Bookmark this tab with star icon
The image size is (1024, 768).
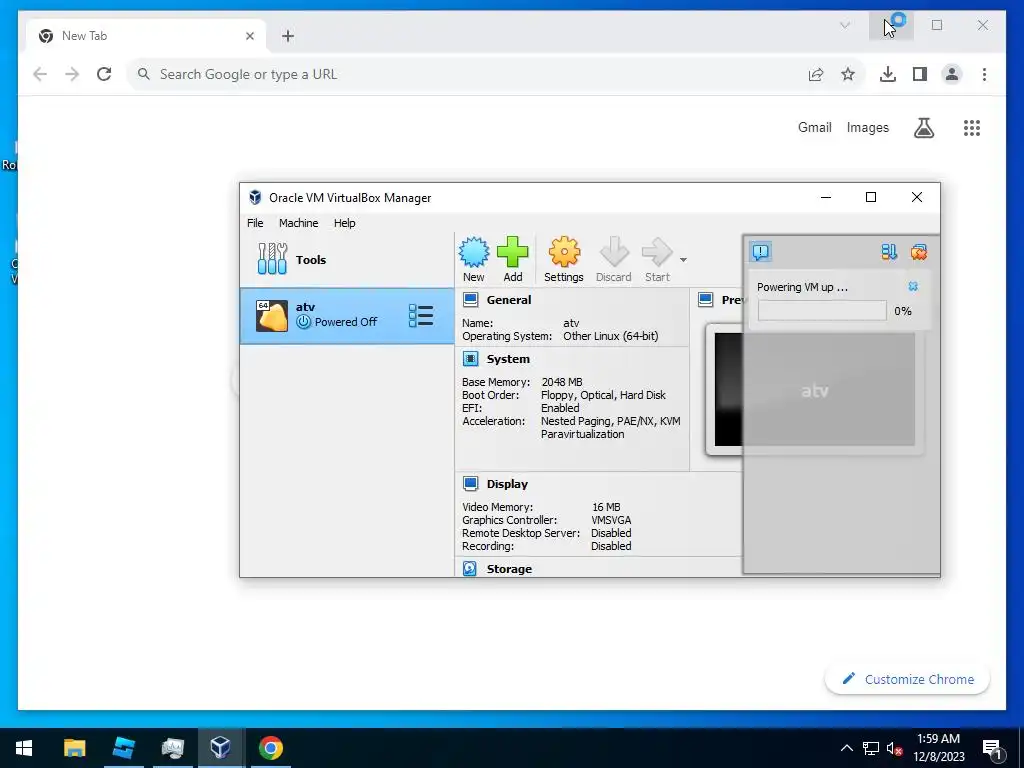848,74
